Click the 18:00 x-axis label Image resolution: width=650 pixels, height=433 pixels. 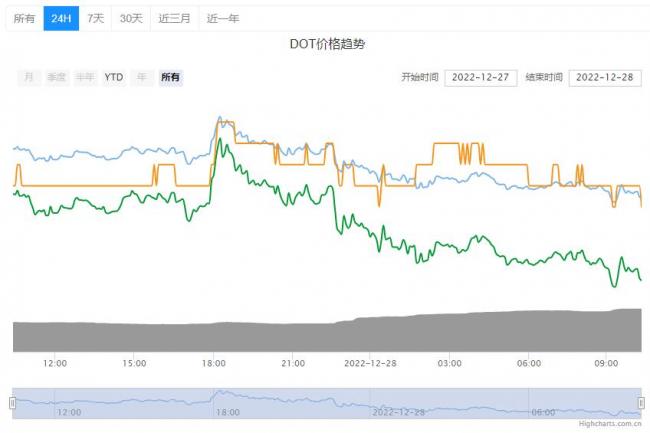pos(214,363)
